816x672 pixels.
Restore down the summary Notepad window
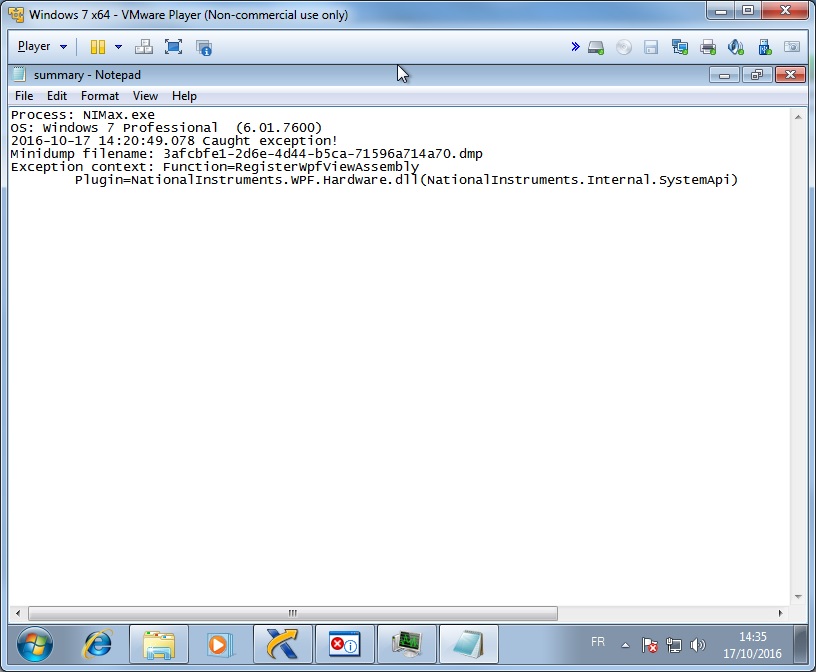757,75
